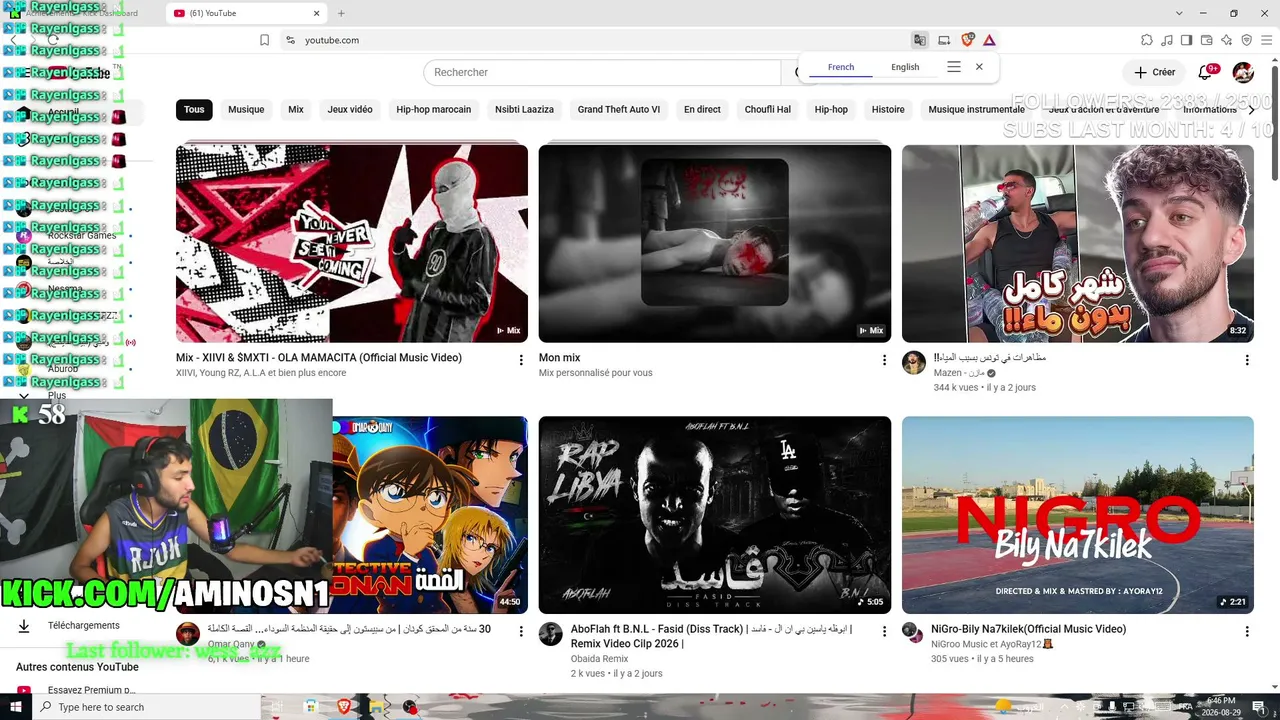
Task: Filter by Grand Theft Auto VI chip
Action: 619,109
